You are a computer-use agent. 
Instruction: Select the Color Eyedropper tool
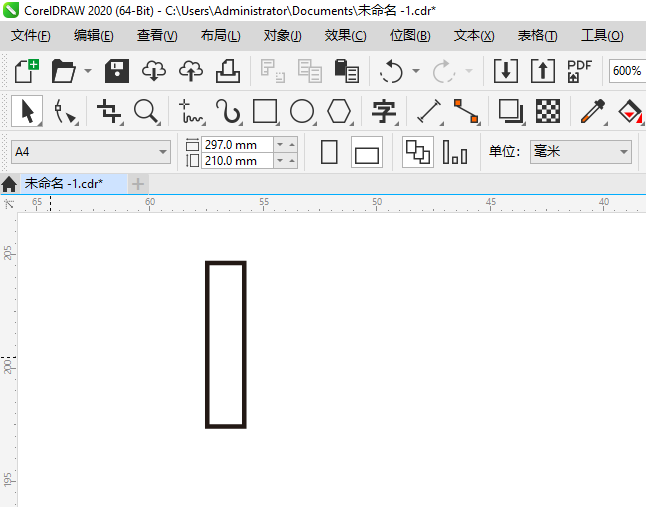pyautogui.click(x=593, y=111)
